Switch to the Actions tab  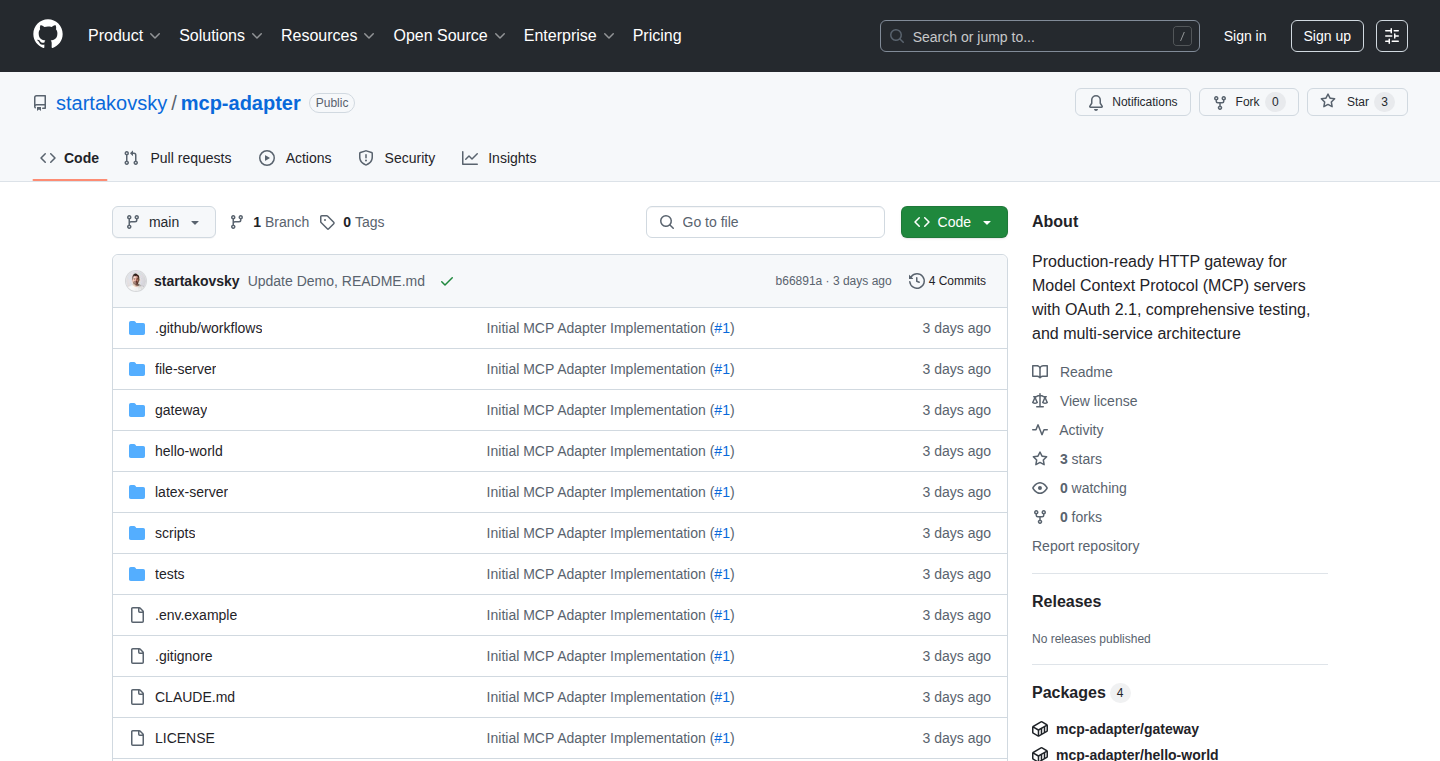tap(295, 158)
